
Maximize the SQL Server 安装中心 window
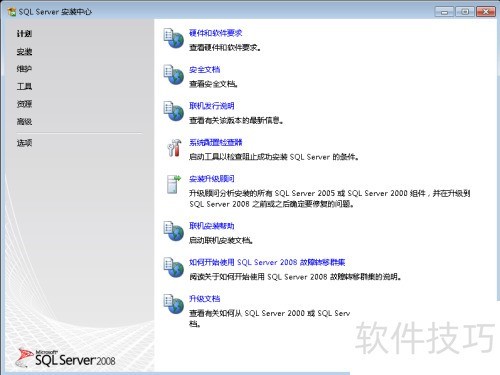click(x=465, y=12)
